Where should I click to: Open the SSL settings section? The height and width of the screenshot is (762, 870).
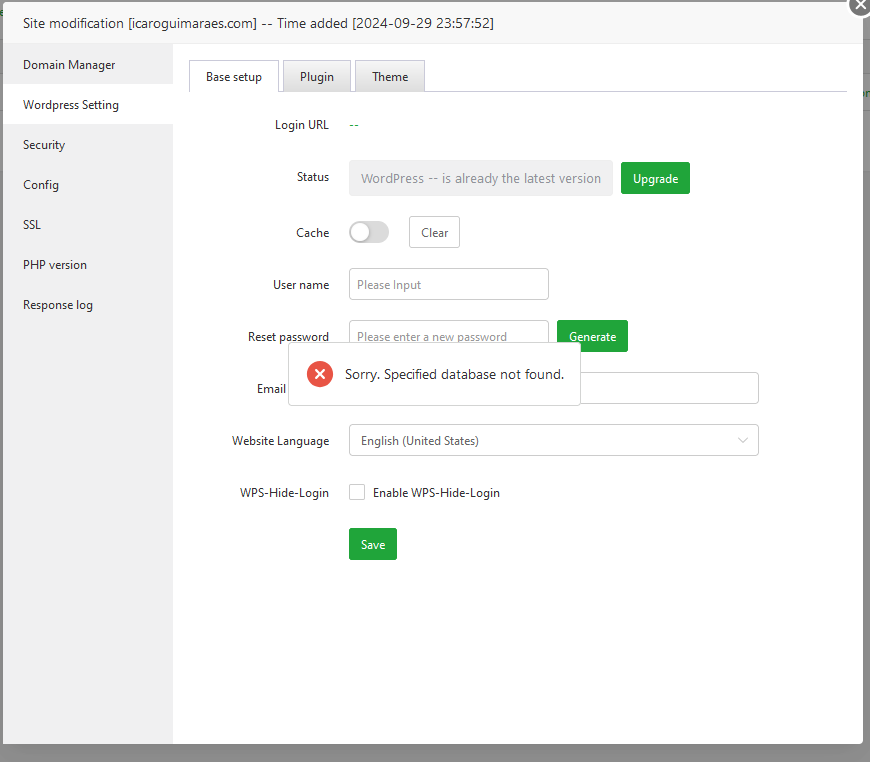click(32, 225)
